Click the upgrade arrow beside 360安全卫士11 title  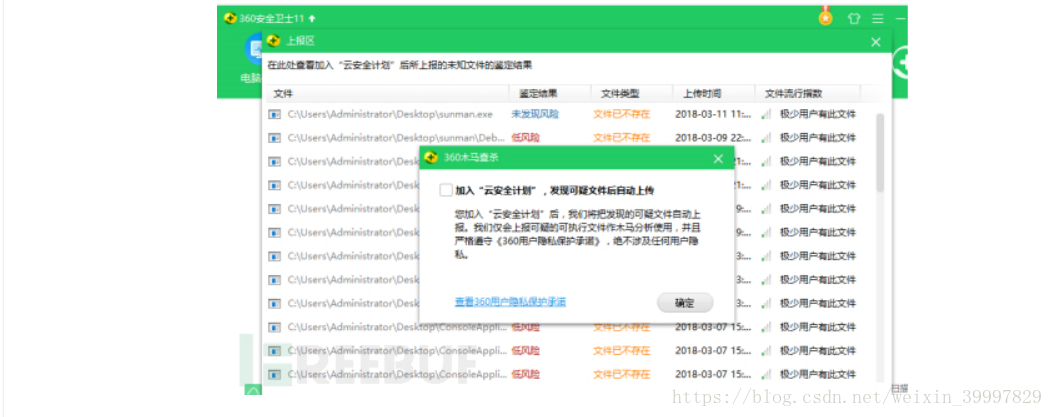coord(312,18)
